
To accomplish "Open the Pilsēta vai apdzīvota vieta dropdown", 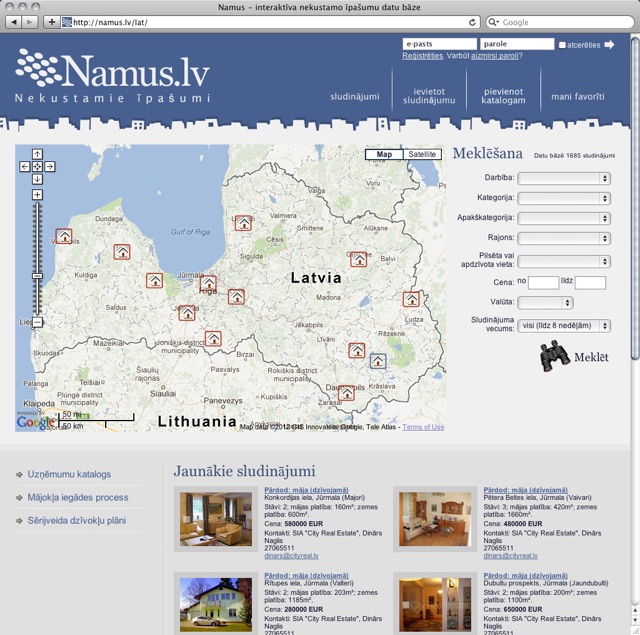I will [x=564, y=261].
